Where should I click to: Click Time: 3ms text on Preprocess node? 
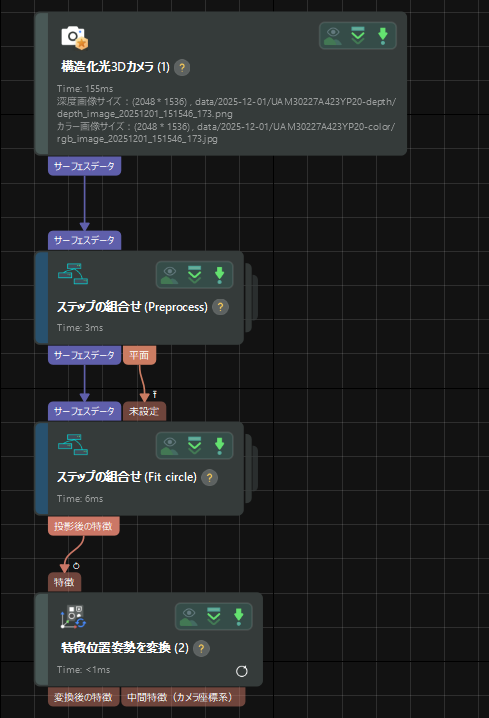pyautogui.click(x=80, y=328)
